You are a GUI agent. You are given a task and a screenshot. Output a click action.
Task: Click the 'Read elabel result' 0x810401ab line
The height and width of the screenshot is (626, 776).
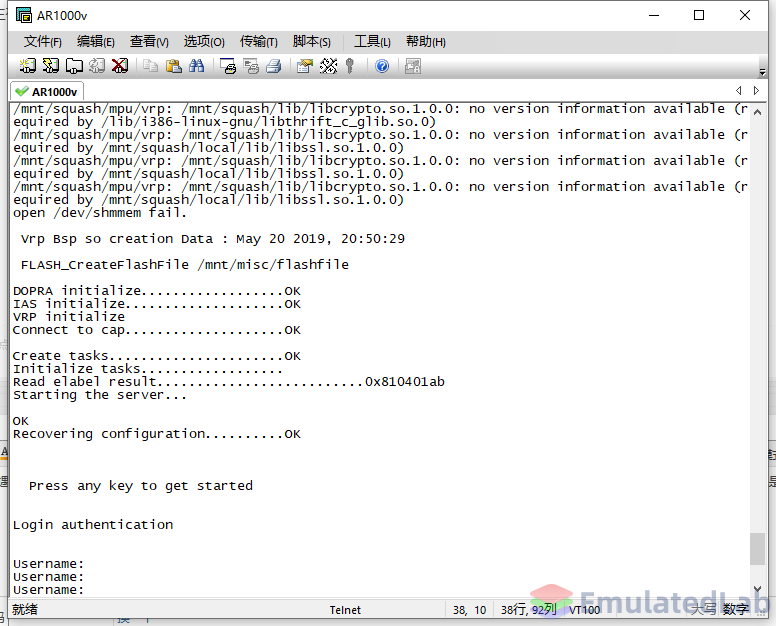(229, 382)
